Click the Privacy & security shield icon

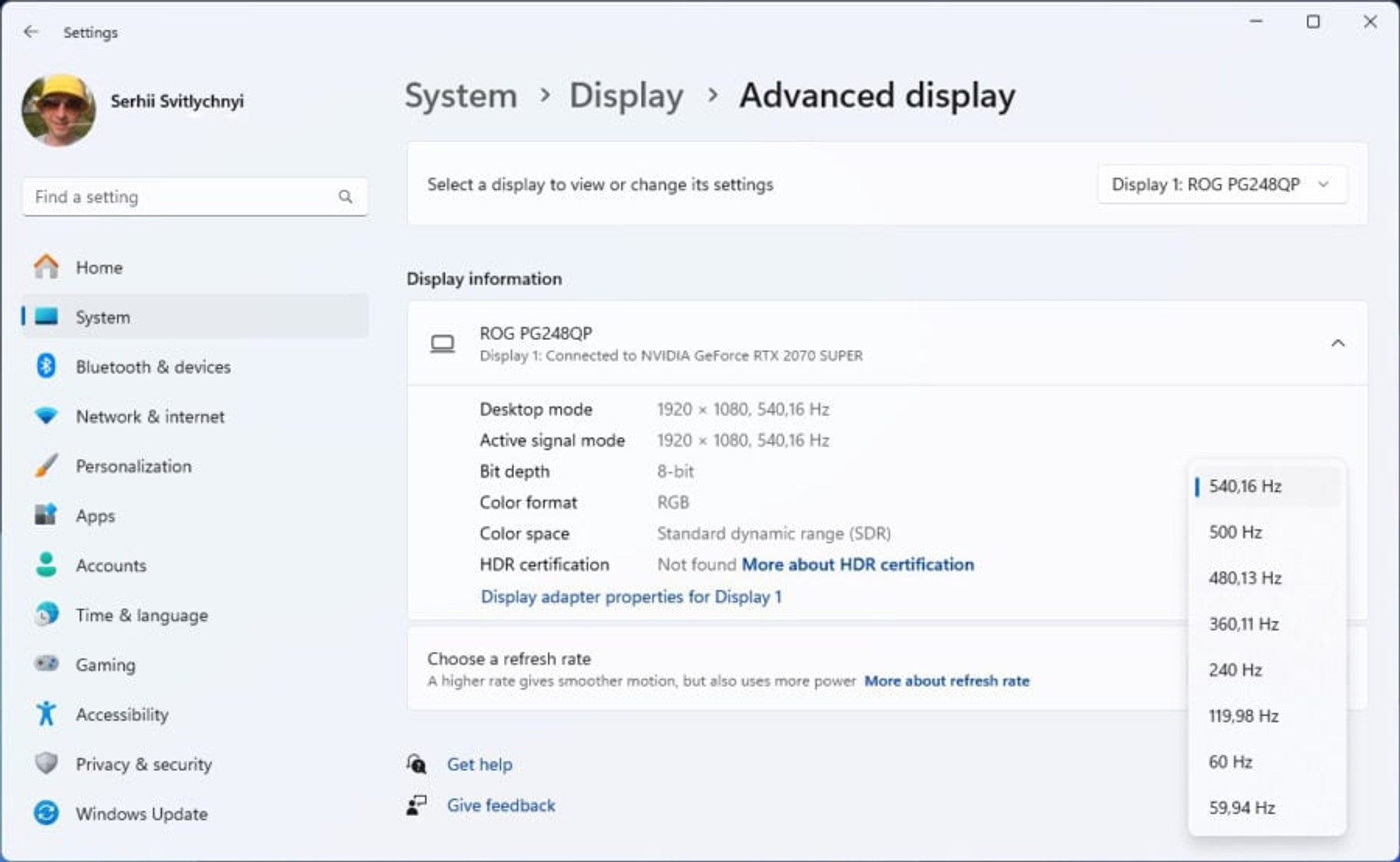pos(46,763)
